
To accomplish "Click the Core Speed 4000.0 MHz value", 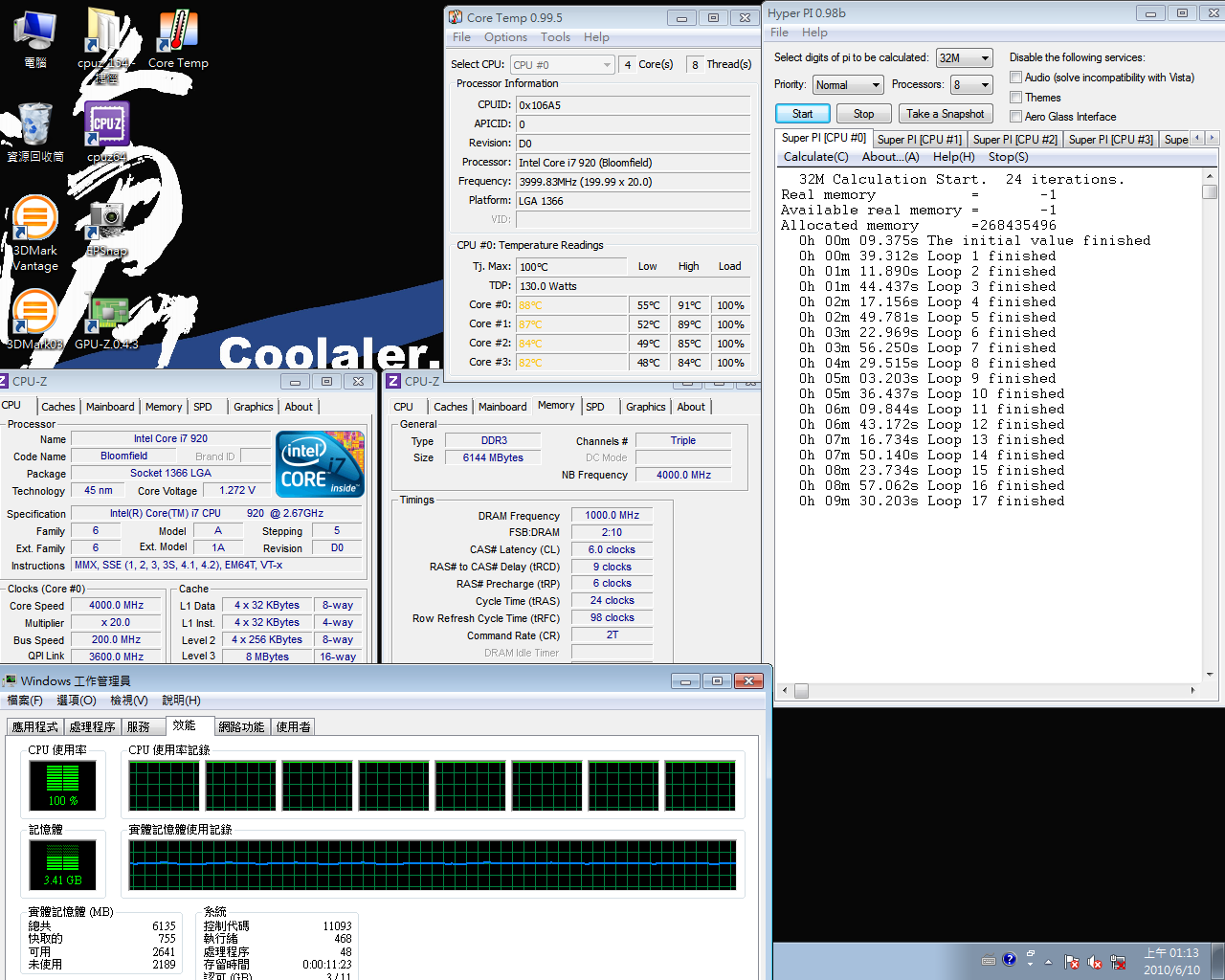I will (116, 605).
